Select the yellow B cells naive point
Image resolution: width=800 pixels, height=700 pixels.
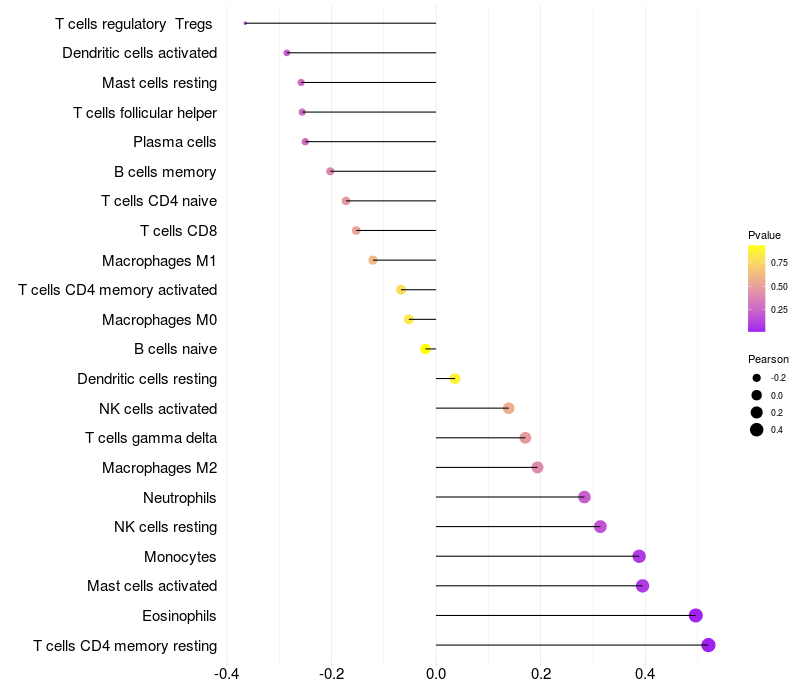[426, 349]
